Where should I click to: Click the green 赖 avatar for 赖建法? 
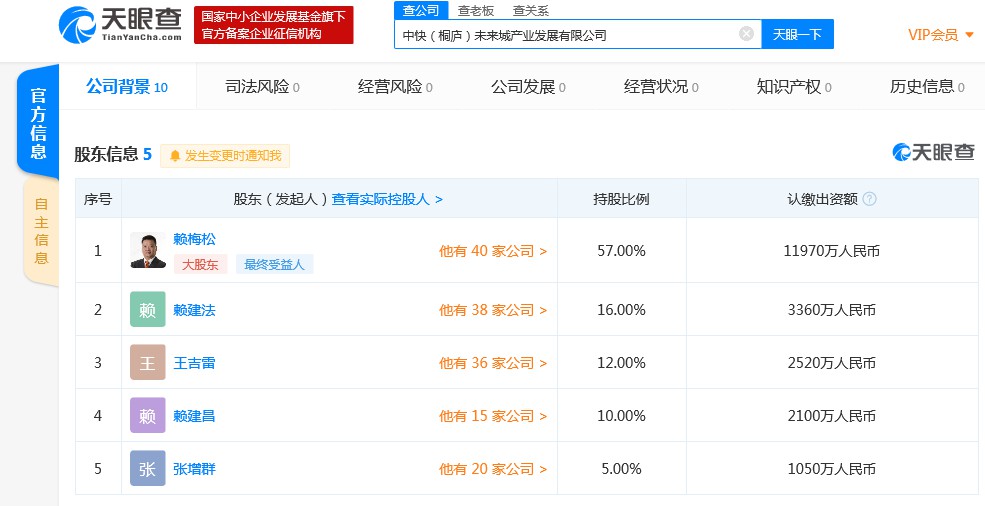click(x=148, y=309)
